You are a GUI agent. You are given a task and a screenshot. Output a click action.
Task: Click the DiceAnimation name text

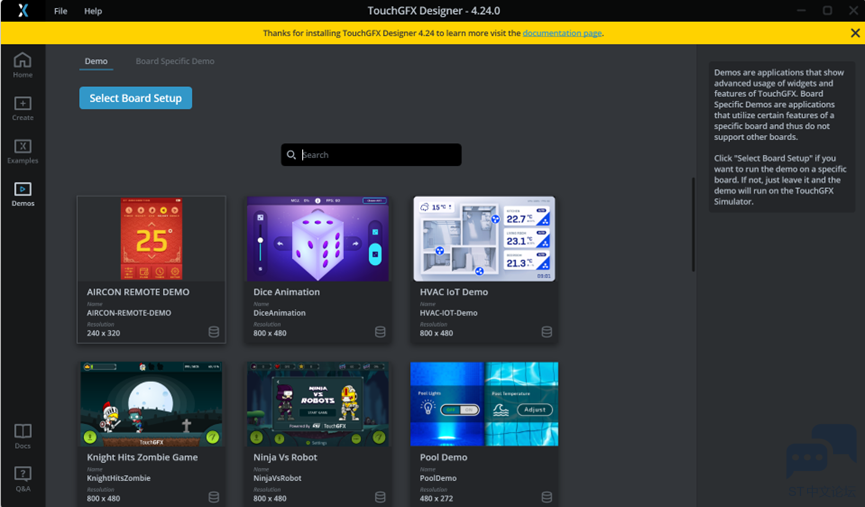pyautogui.click(x=279, y=313)
